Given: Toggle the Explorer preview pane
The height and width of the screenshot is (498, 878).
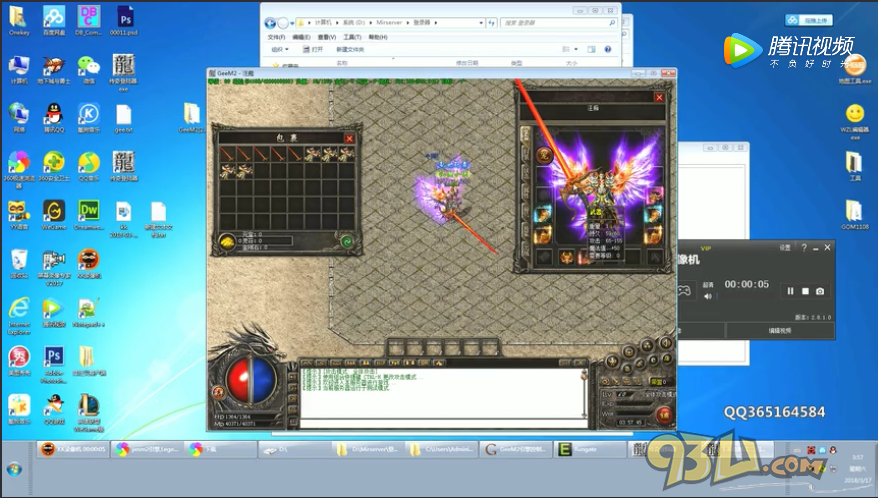Looking at the screenshot, I should click(591, 49).
